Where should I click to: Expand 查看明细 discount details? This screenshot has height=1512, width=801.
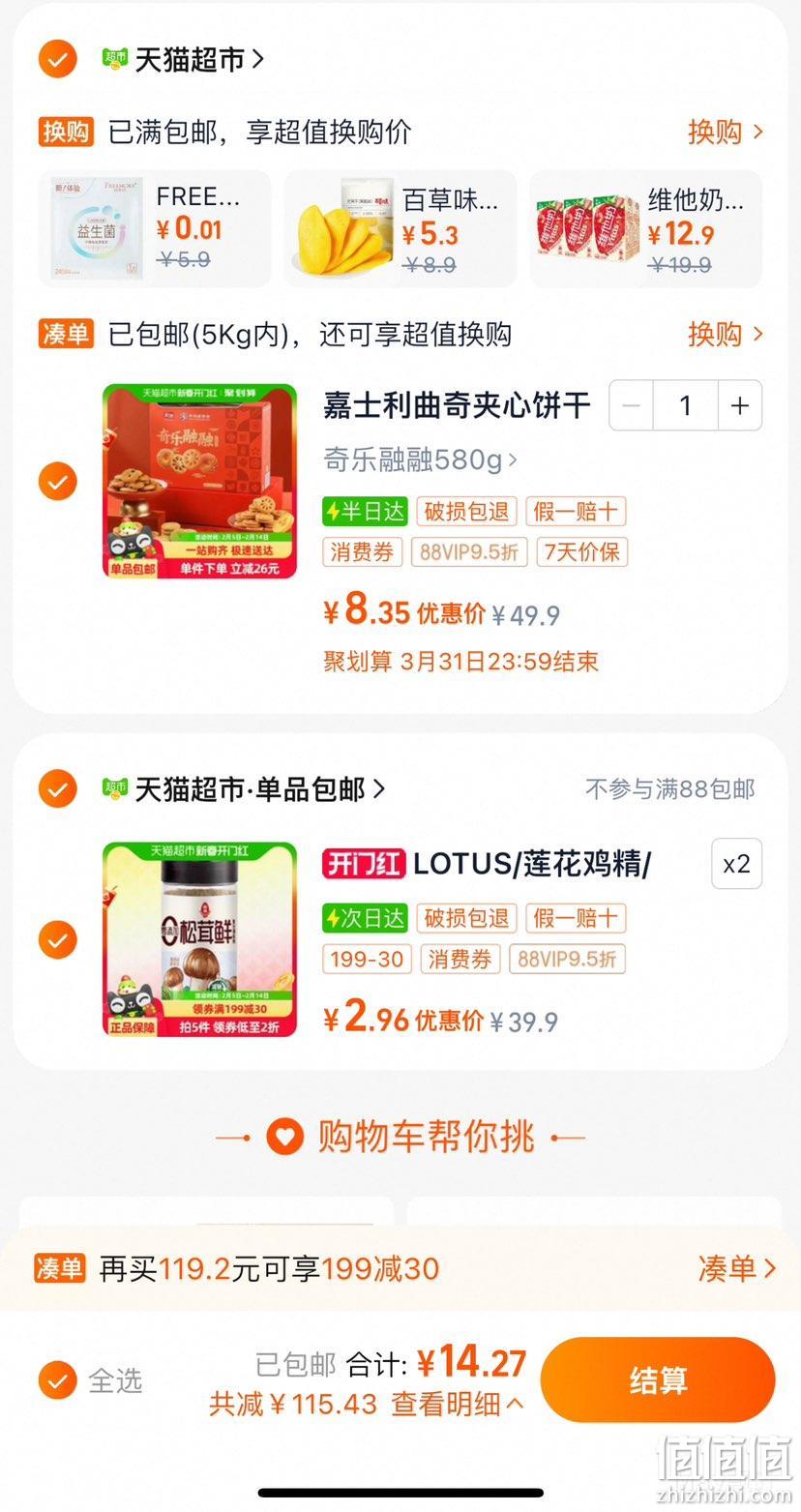[x=458, y=1404]
